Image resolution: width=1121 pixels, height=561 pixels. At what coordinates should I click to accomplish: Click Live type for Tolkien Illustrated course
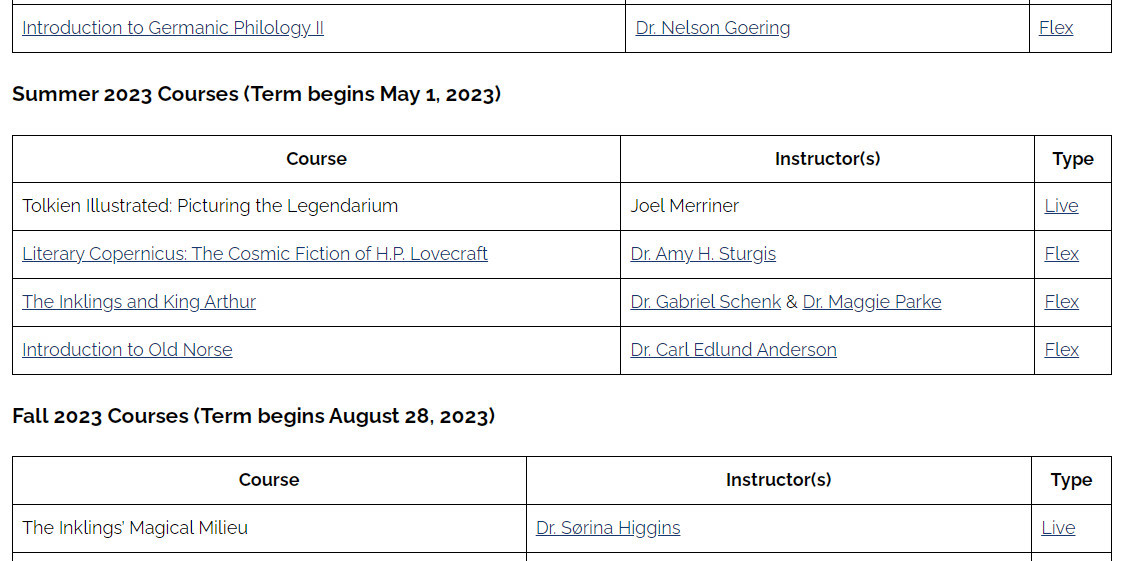[x=1061, y=206]
